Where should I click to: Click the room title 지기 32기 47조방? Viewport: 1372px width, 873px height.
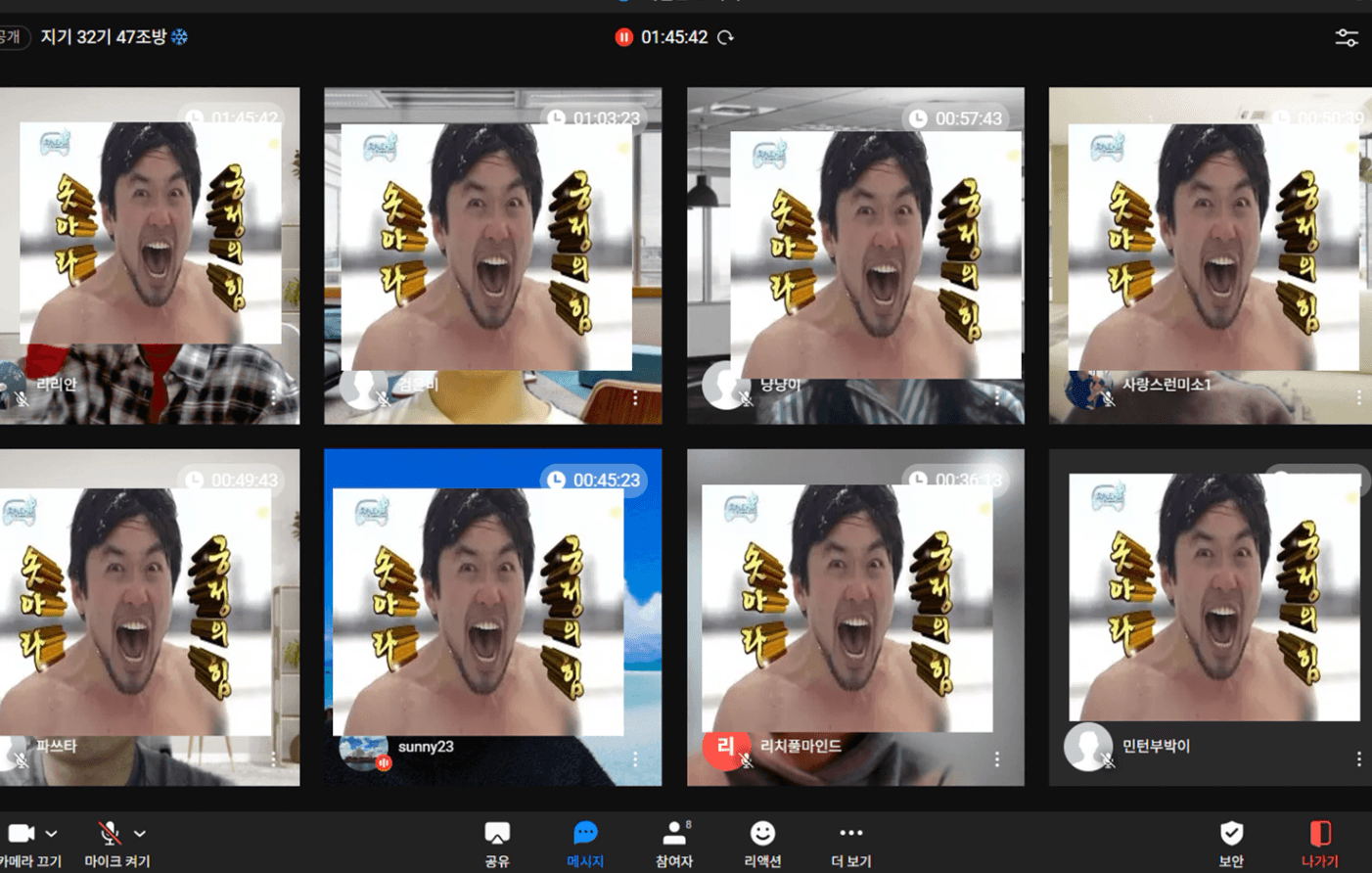(x=103, y=37)
